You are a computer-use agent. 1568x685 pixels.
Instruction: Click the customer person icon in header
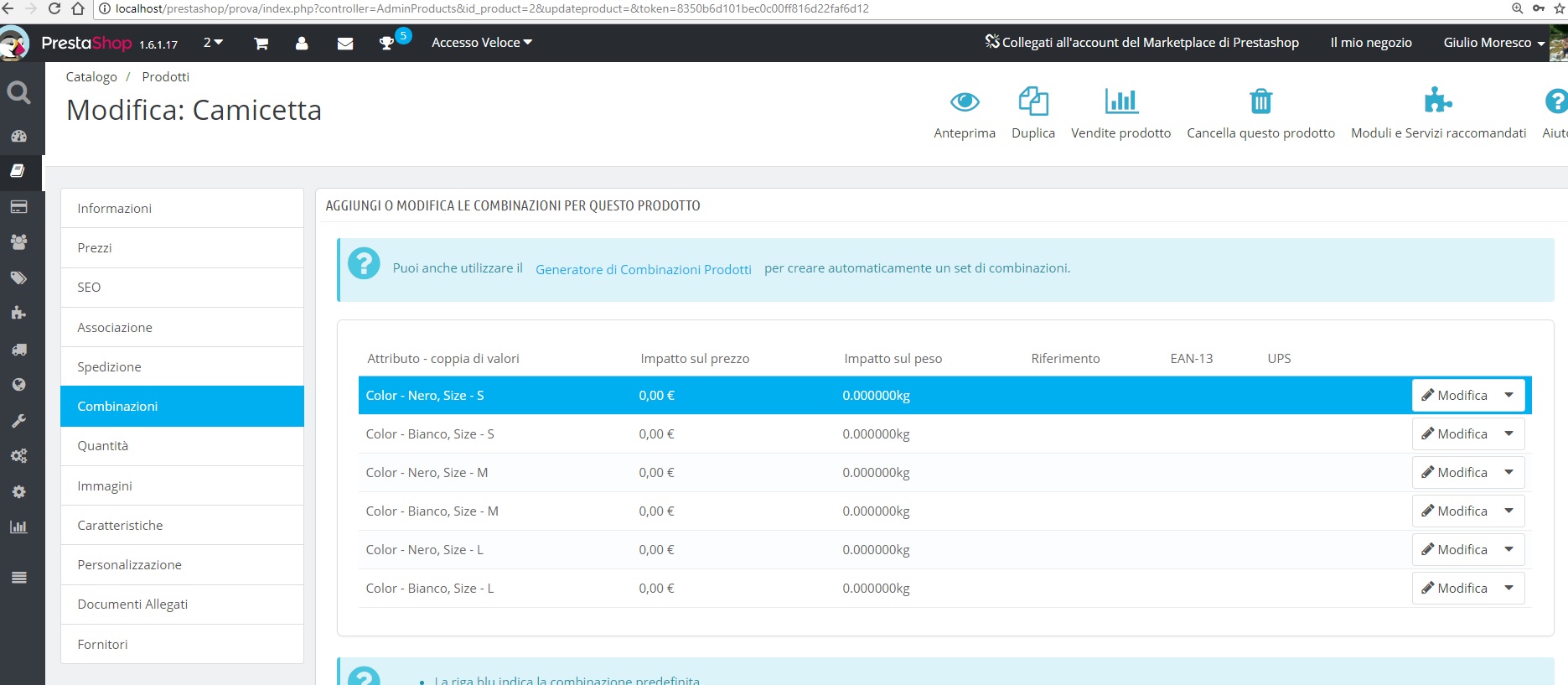click(302, 43)
